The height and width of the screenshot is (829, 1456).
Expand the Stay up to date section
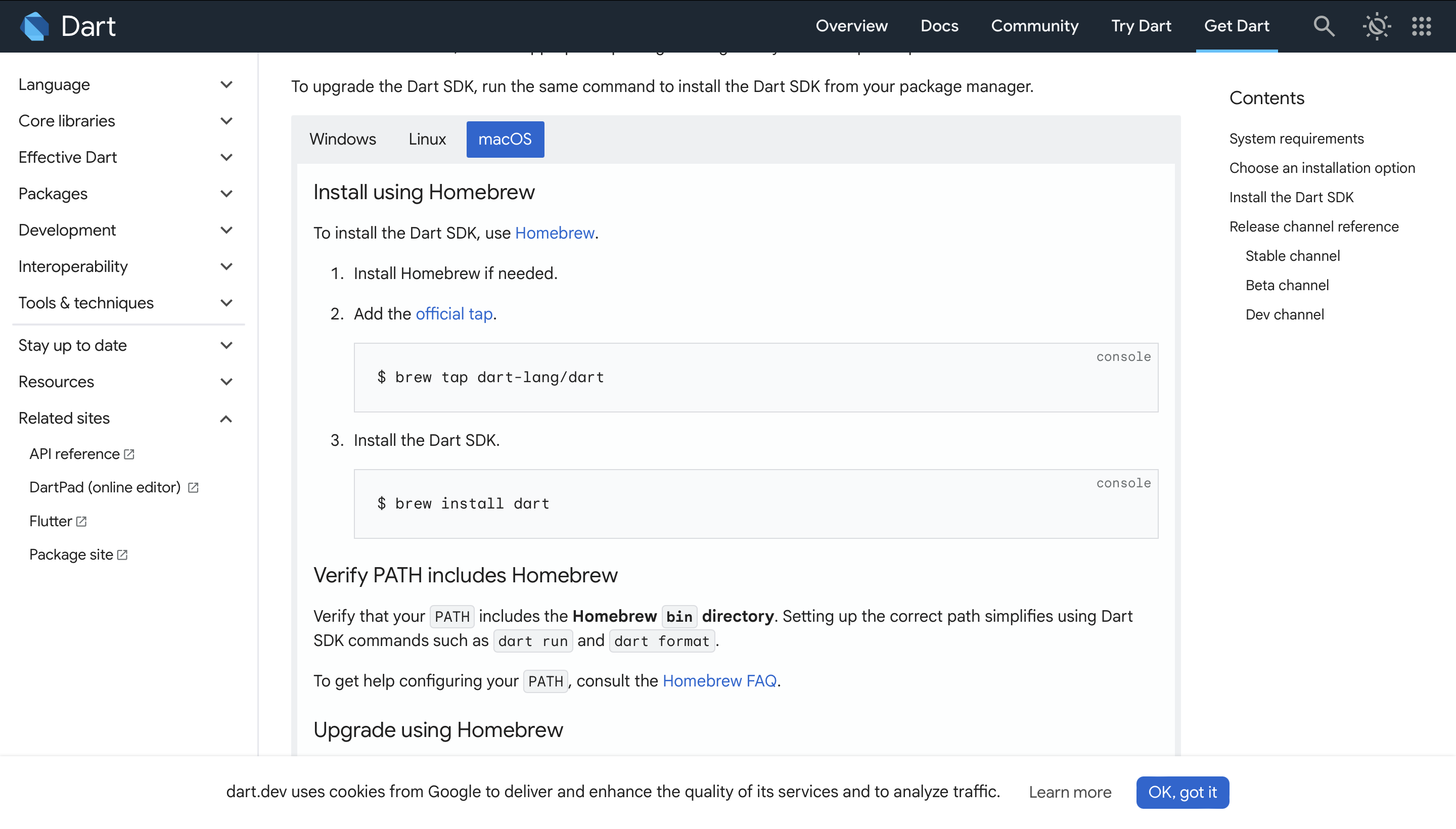tap(226, 346)
